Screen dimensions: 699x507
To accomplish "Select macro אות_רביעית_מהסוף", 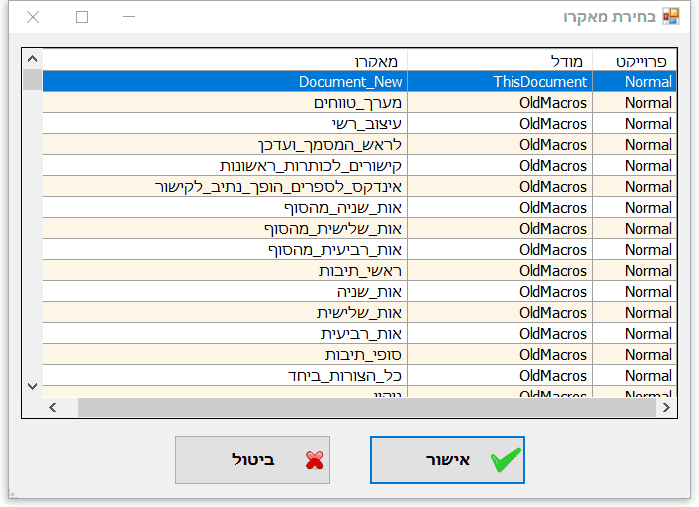I will click(x=225, y=249).
